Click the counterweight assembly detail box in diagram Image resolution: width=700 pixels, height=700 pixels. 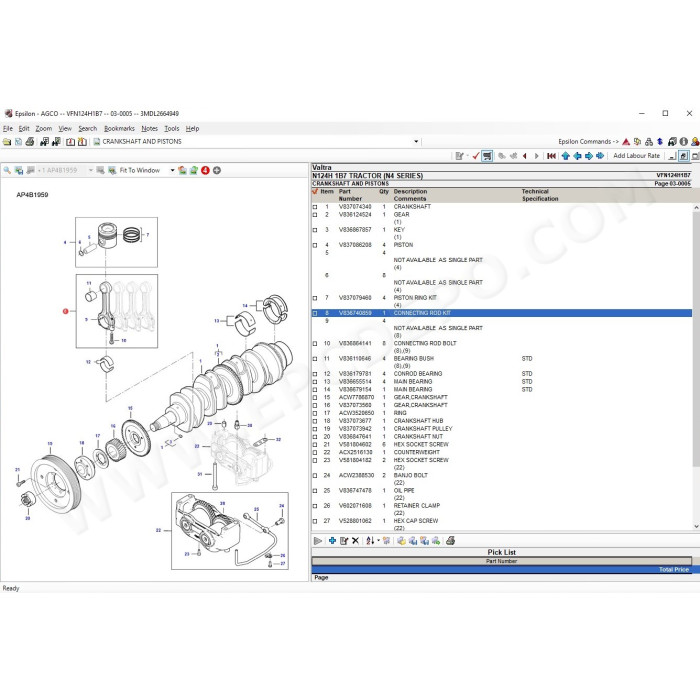coord(230,531)
